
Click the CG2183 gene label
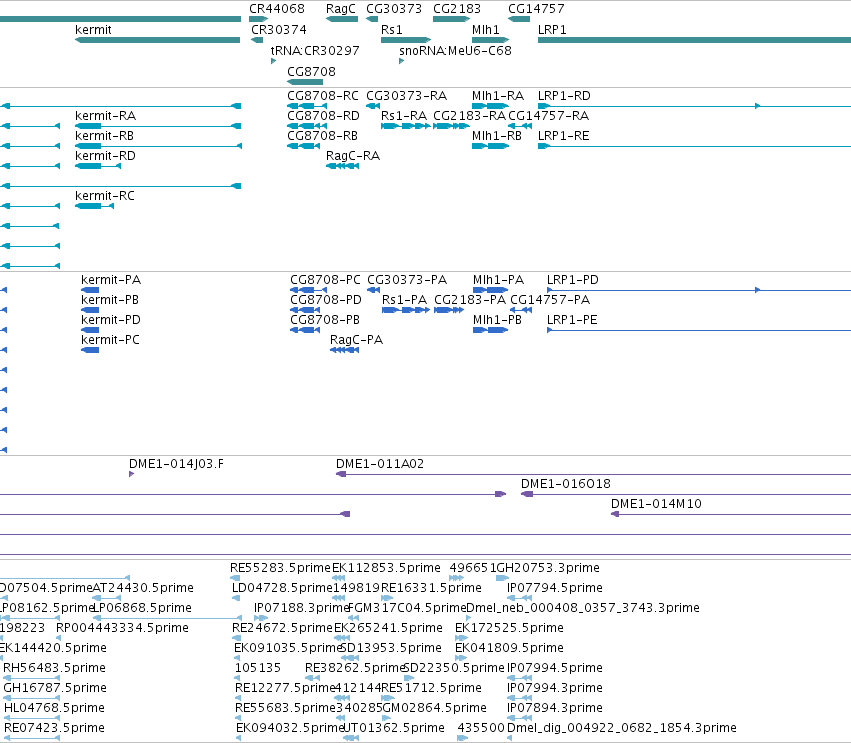(x=457, y=9)
